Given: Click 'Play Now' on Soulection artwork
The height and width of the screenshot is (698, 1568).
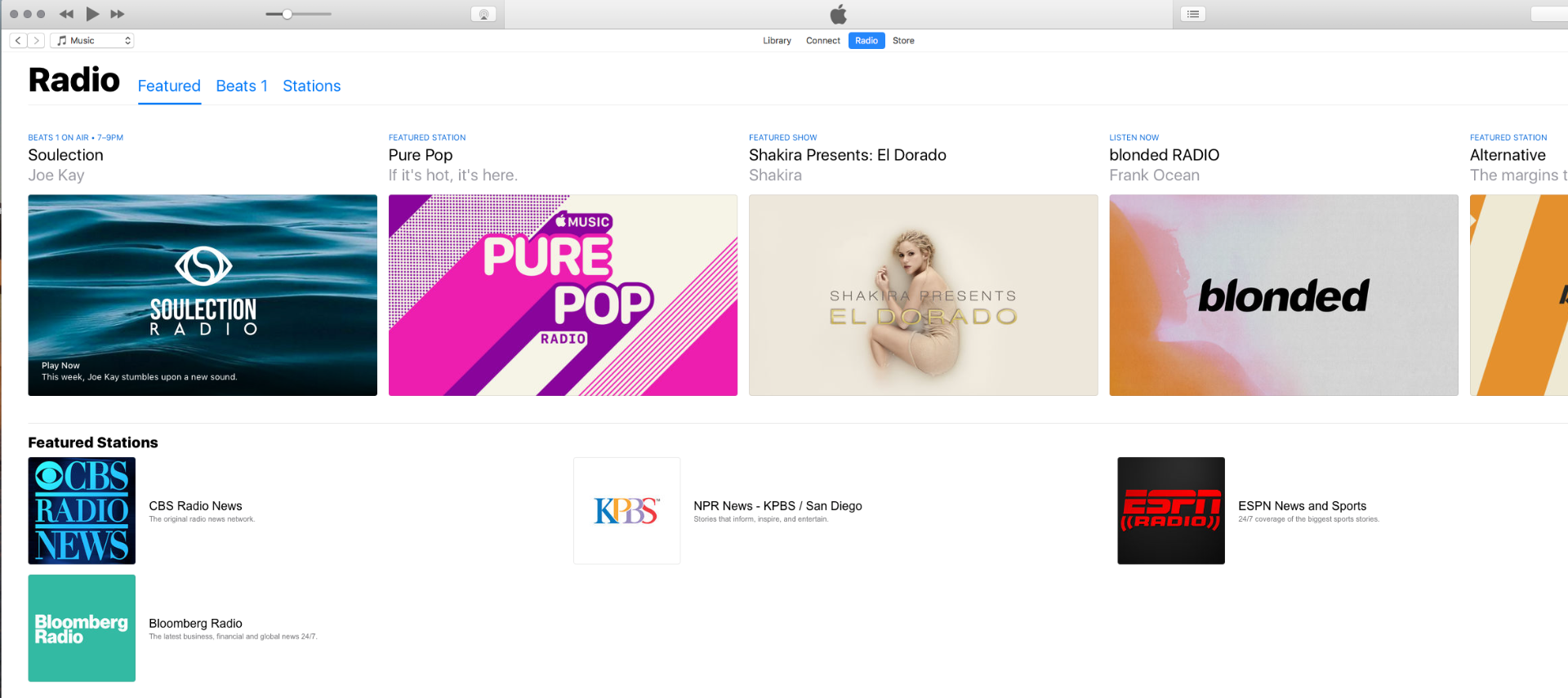Looking at the screenshot, I should pos(60,366).
